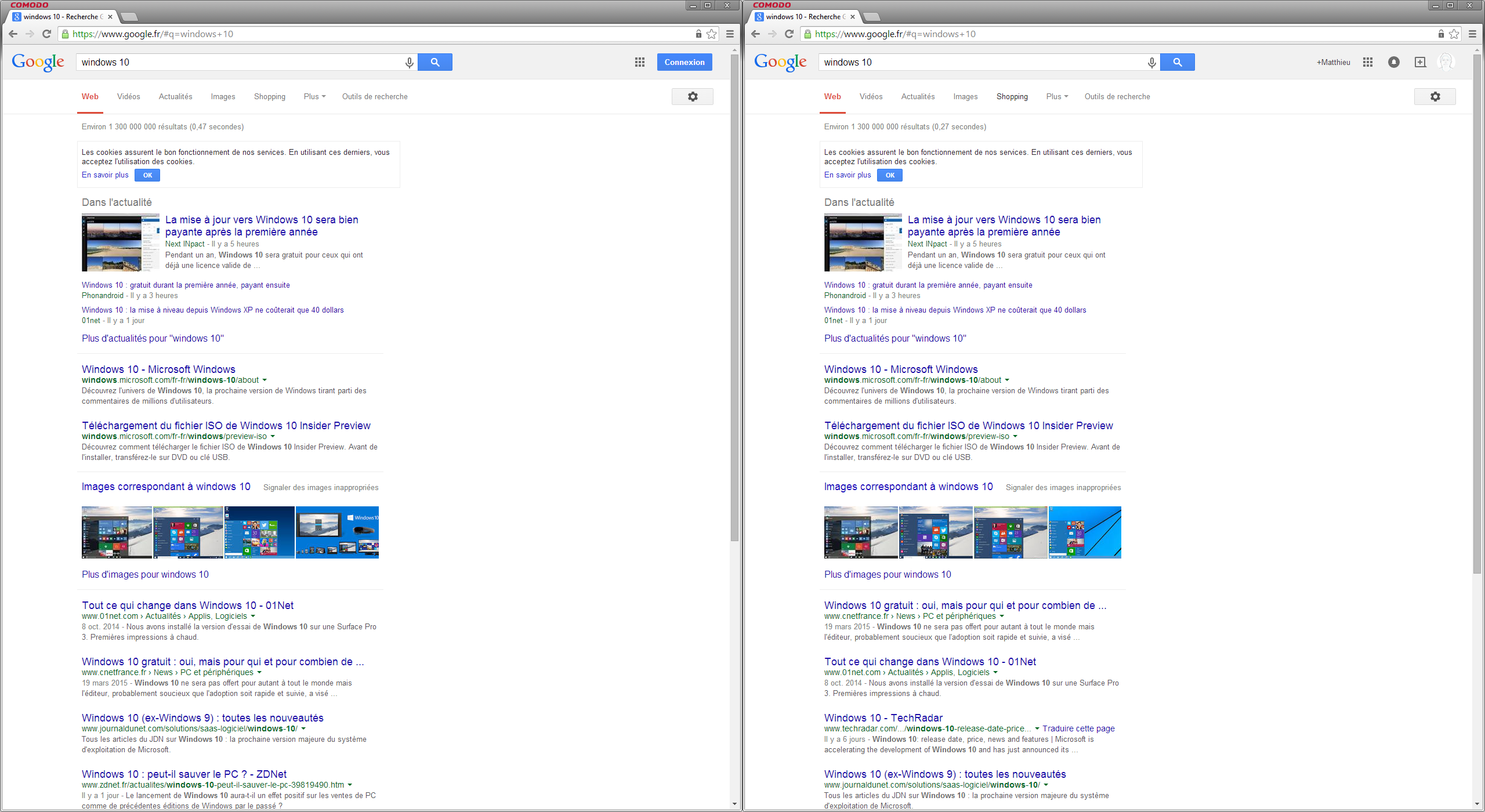Close the windows 10 tab in the right window

click(x=853, y=17)
